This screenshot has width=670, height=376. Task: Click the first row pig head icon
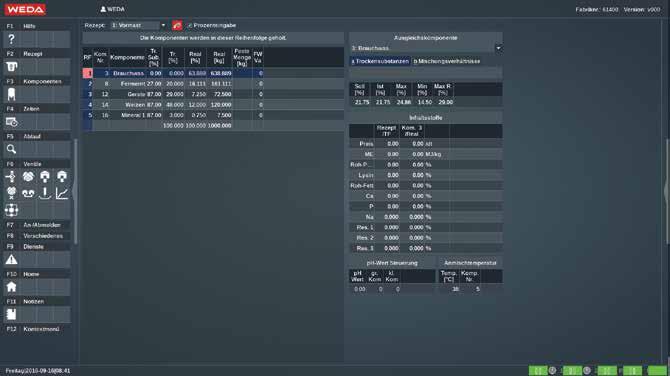[x=28, y=176]
